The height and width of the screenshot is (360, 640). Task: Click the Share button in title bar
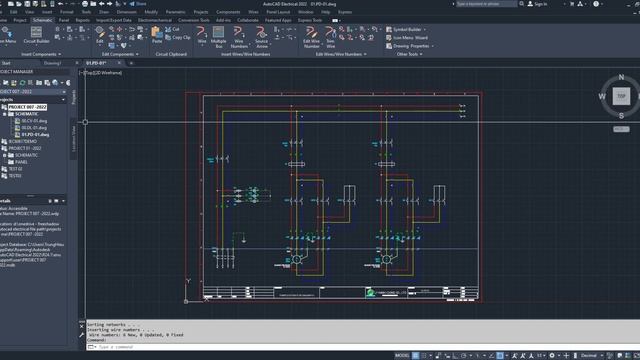click(138, 4)
